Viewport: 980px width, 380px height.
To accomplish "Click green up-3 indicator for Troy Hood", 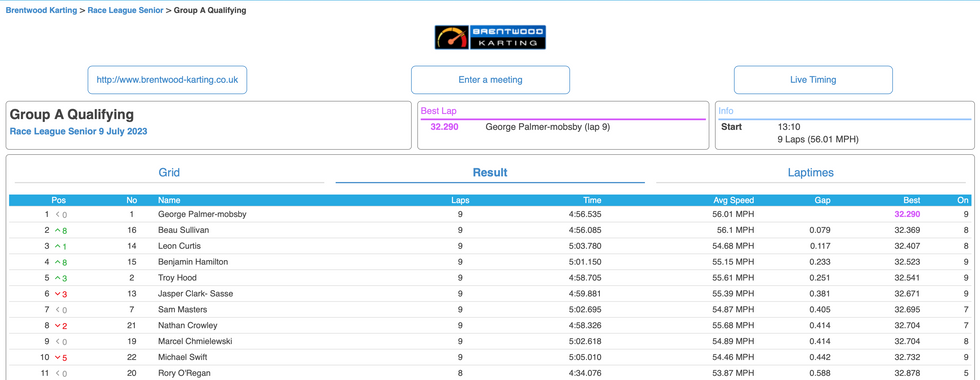I will tap(61, 278).
